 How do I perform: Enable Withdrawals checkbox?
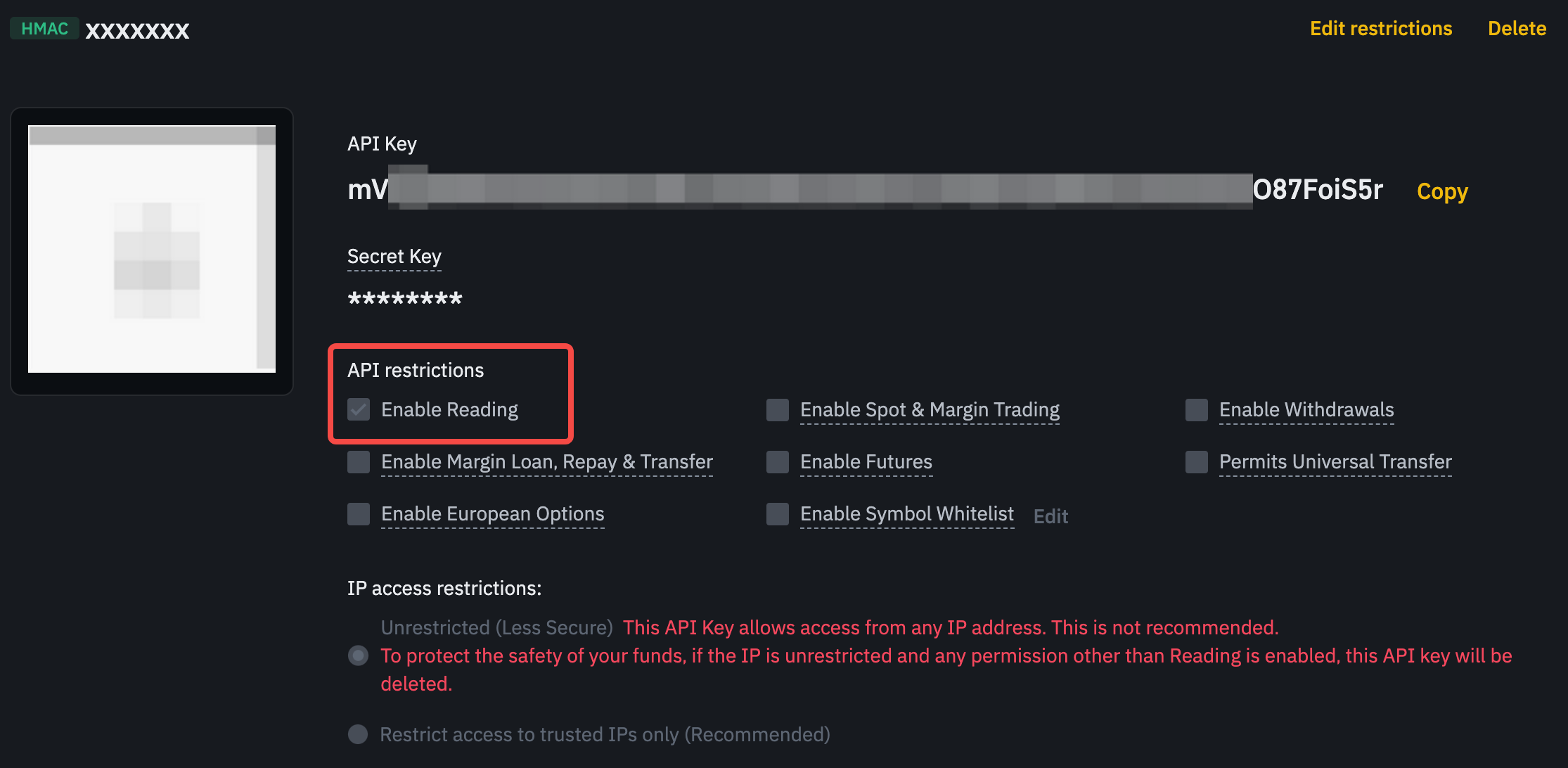[1195, 408]
